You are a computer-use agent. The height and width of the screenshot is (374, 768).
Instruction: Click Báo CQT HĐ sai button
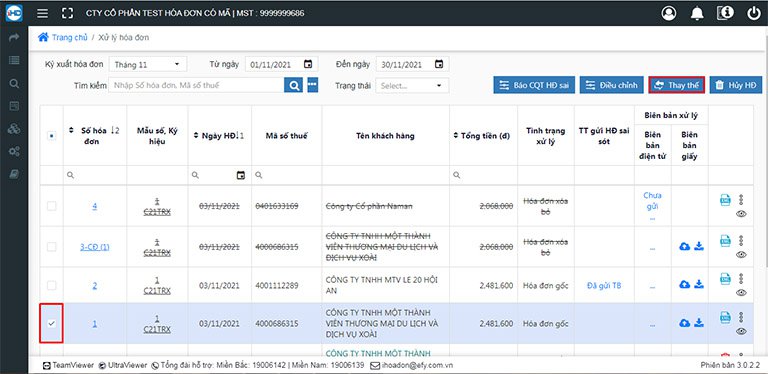(534, 85)
